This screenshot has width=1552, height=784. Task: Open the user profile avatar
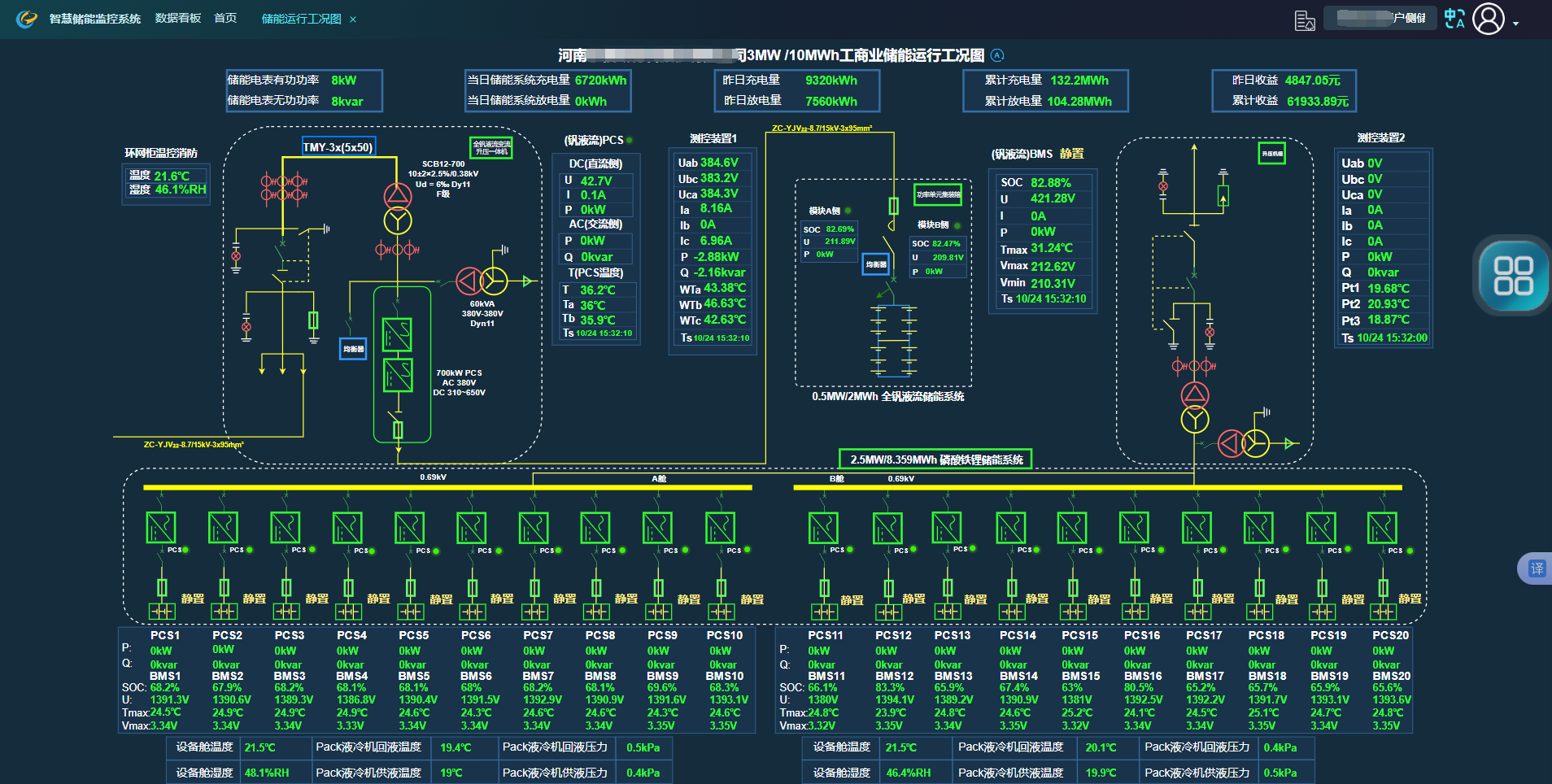click(1489, 19)
